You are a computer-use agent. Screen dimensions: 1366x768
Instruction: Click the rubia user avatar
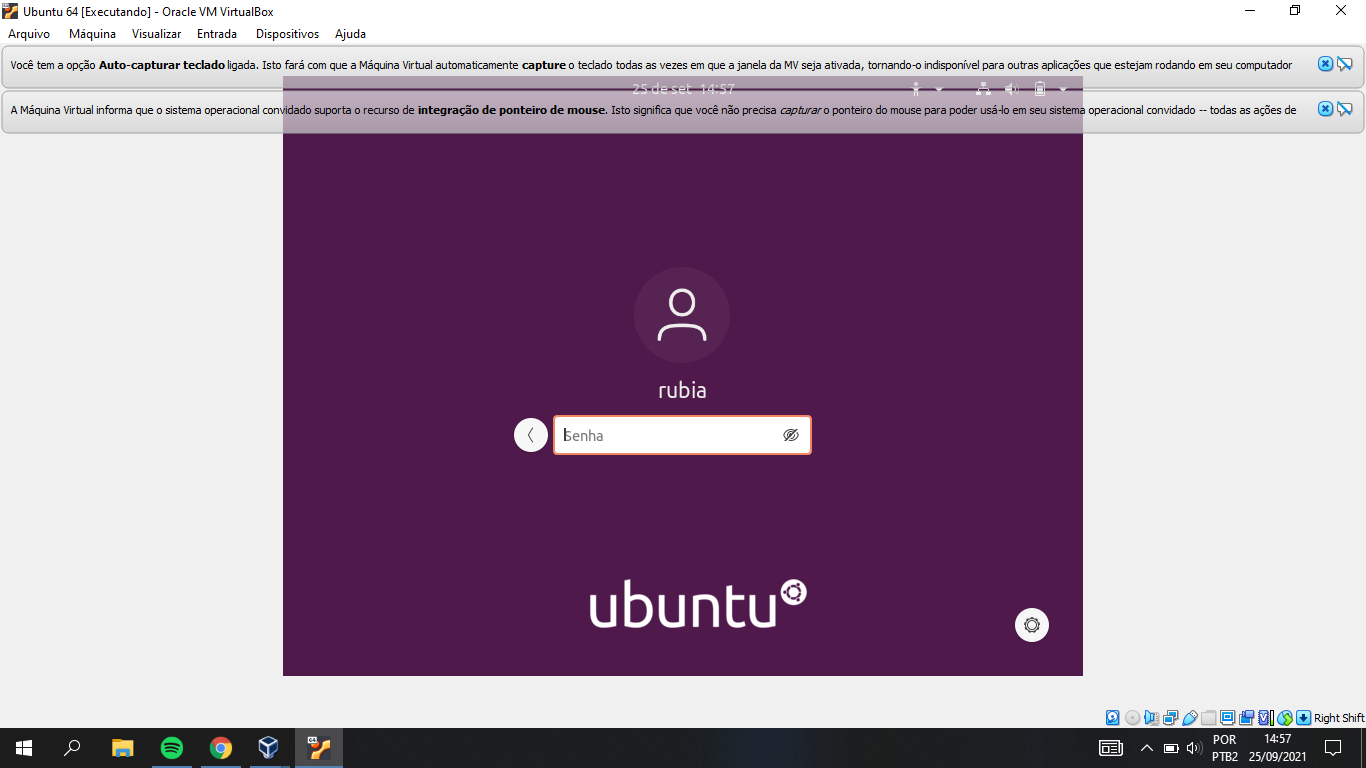[682, 315]
